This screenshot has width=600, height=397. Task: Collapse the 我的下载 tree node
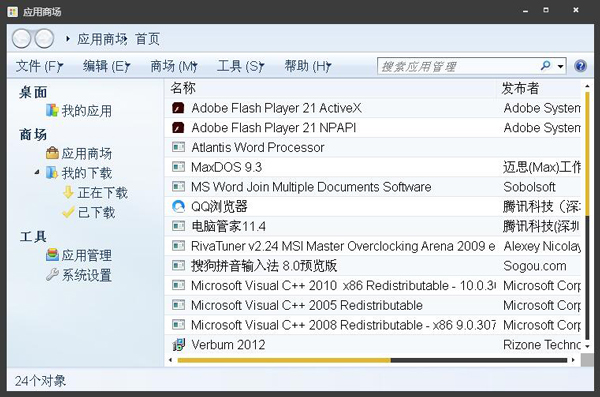(x=37, y=173)
